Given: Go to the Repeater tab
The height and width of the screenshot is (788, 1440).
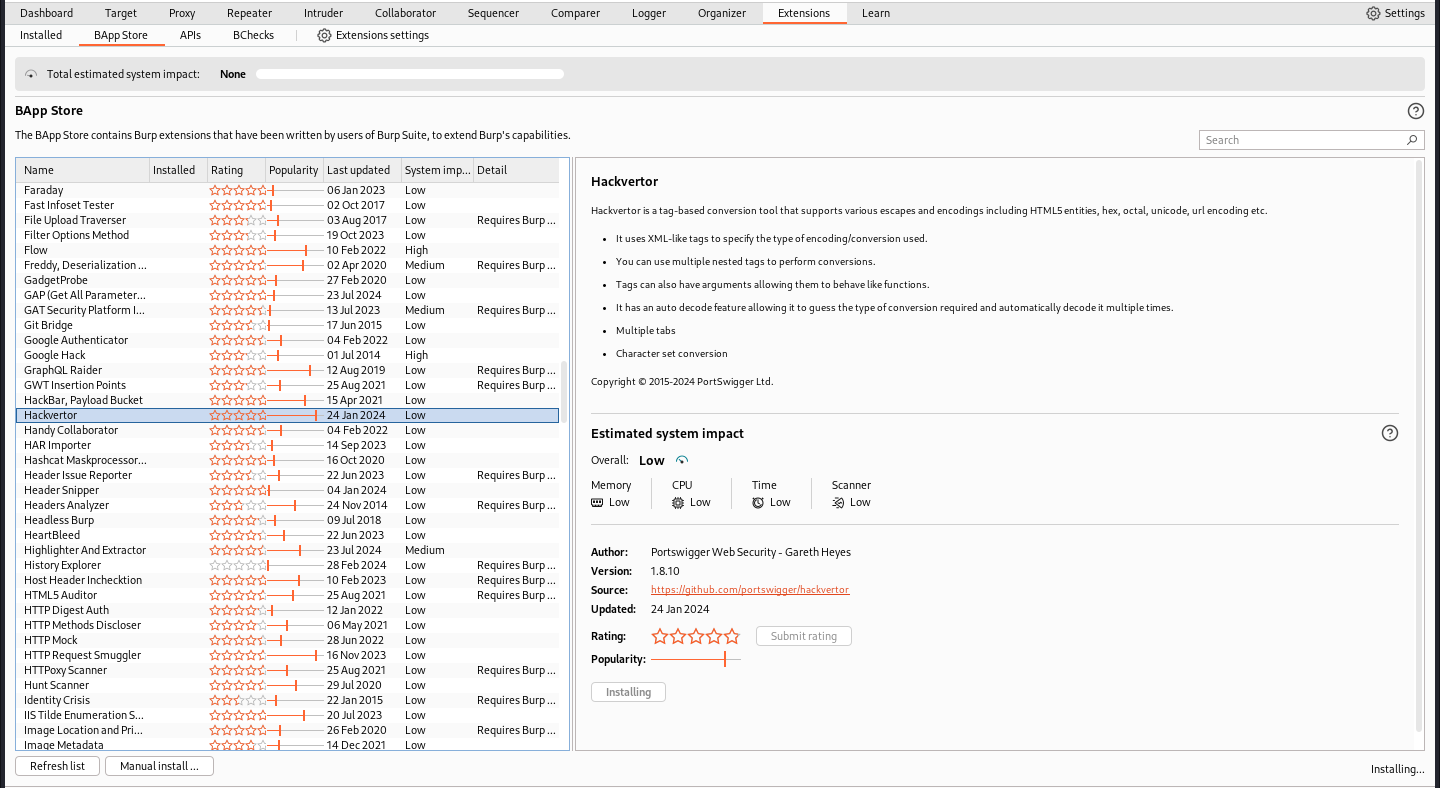Looking at the screenshot, I should coord(249,13).
